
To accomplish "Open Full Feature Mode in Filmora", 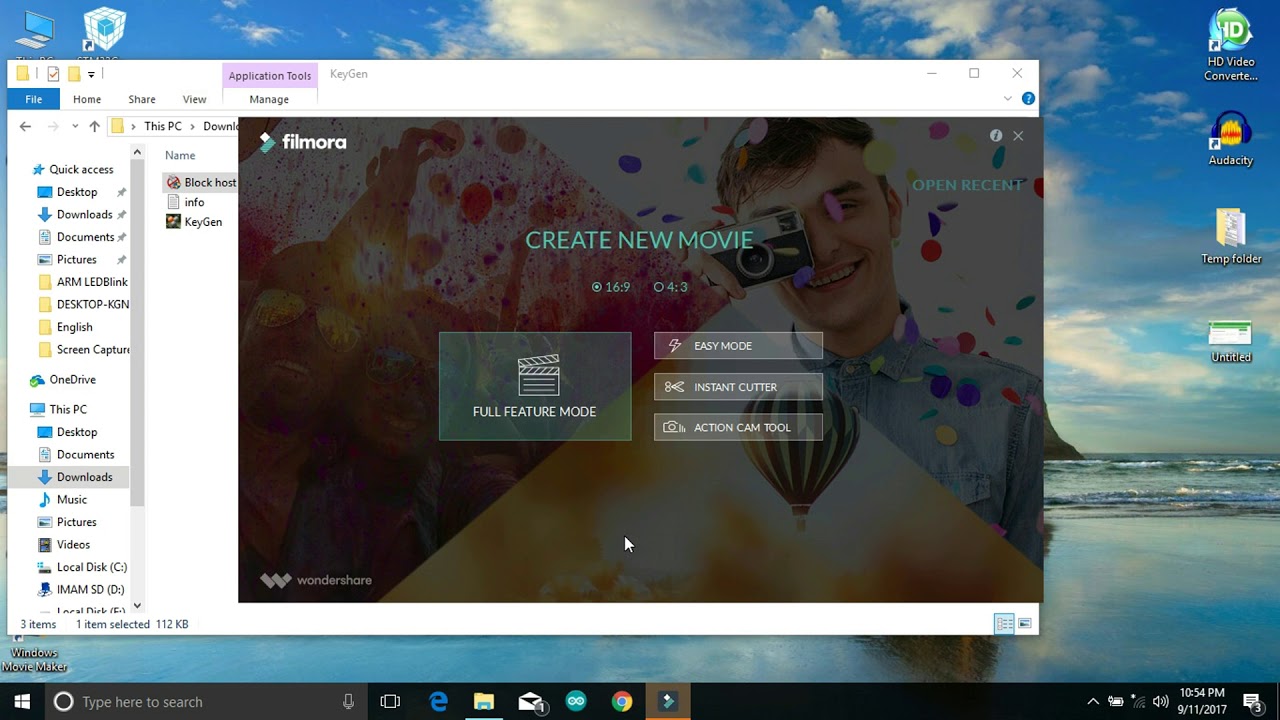I will pyautogui.click(x=535, y=386).
